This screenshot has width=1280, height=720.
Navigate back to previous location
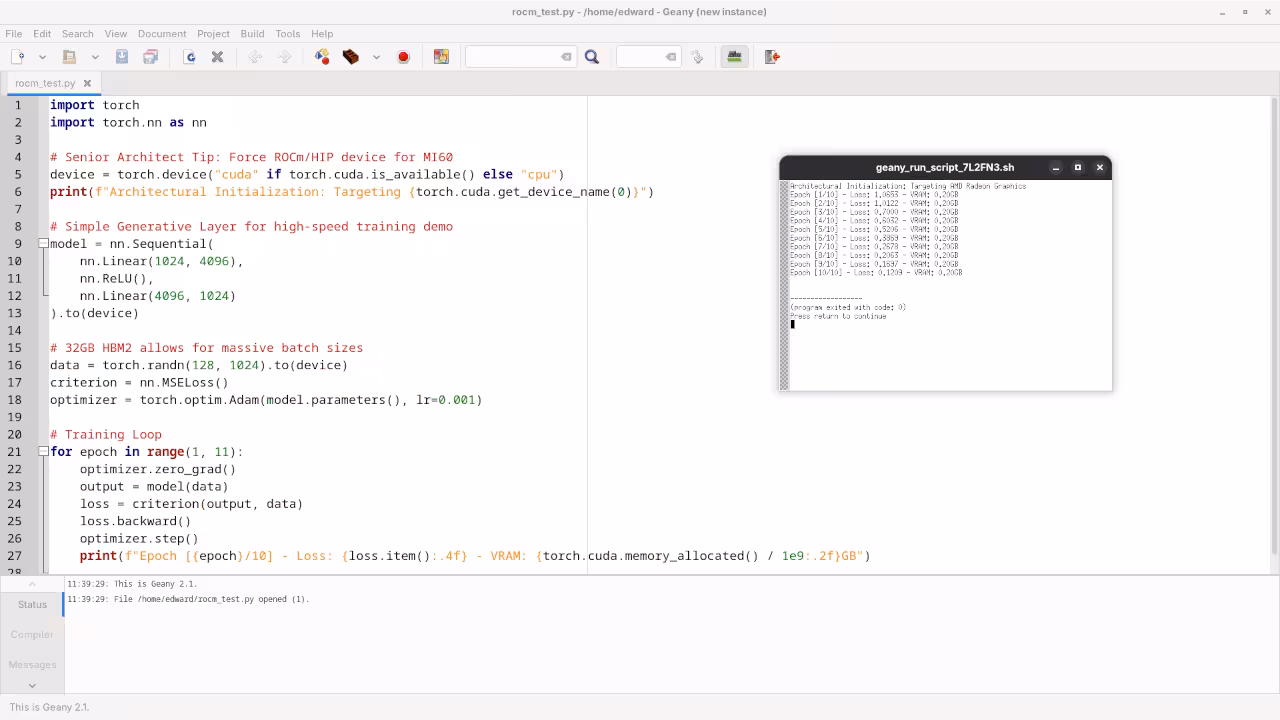pyautogui.click(x=254, y=57)
